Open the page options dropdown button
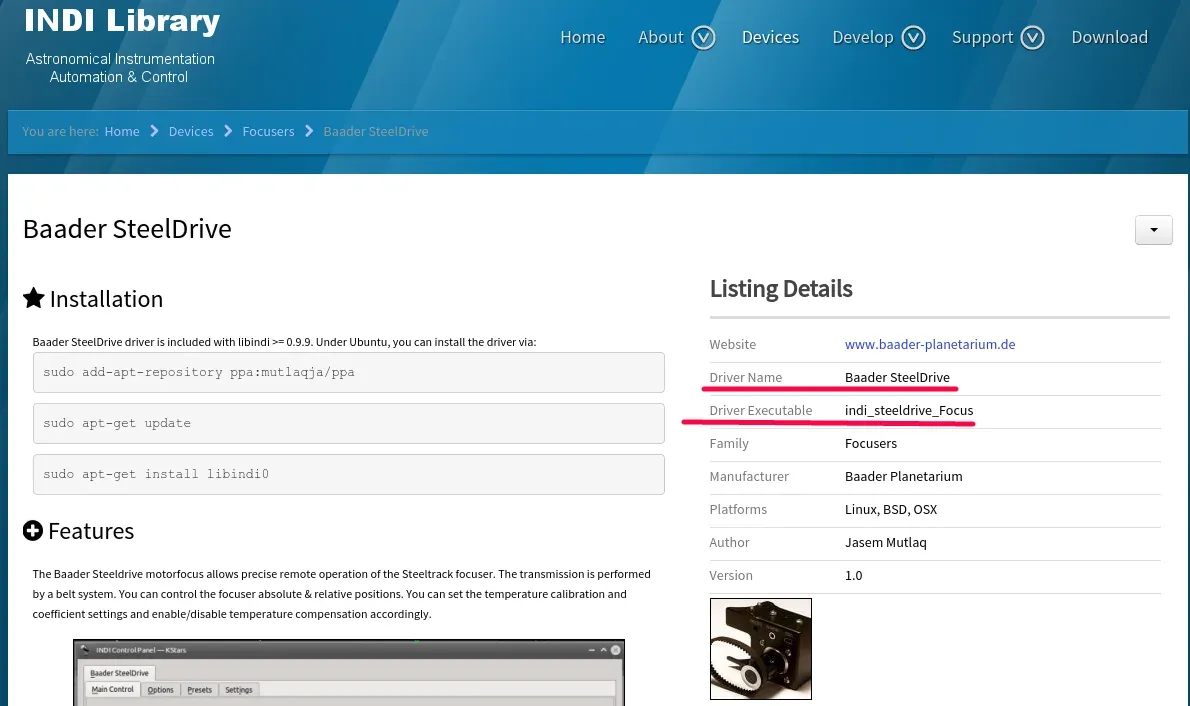1190x706 pixels. pos(1154,230)
